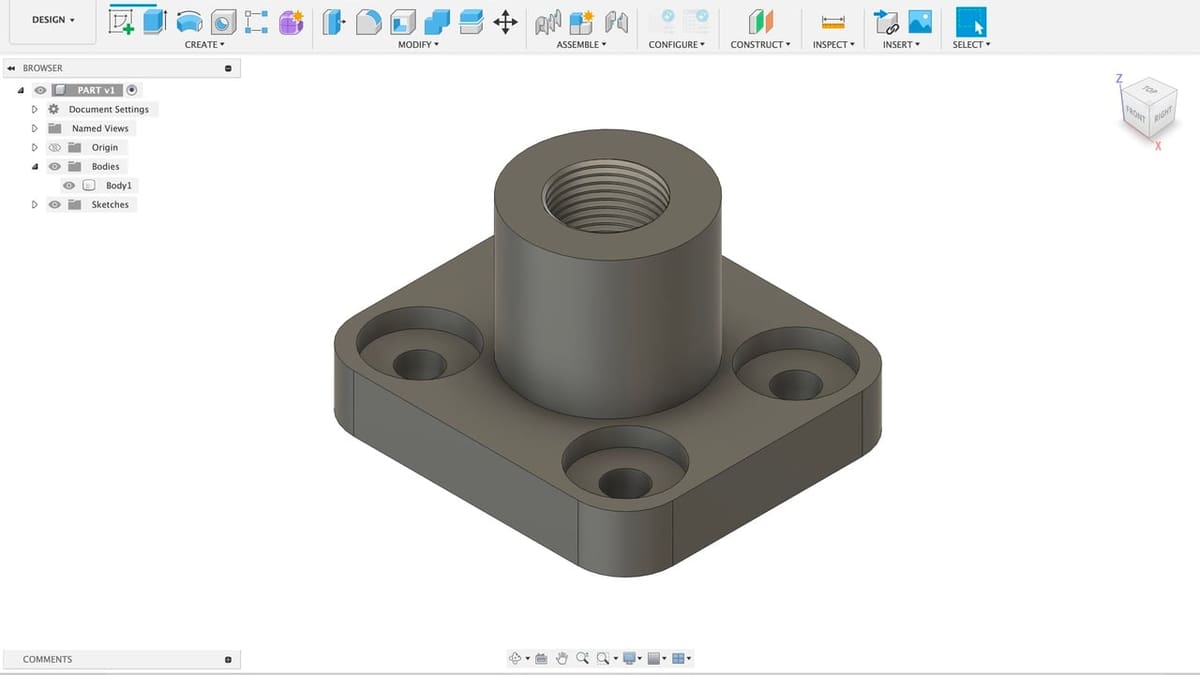Activate the Move/Copy arrows tool

[x=505, y=21]
